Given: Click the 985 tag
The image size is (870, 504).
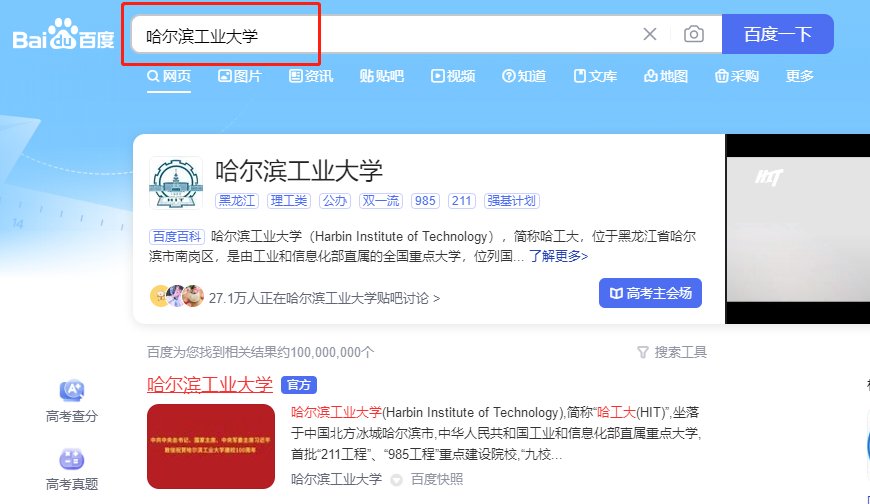Looking at the screenshot, I should tap(425, 200).
